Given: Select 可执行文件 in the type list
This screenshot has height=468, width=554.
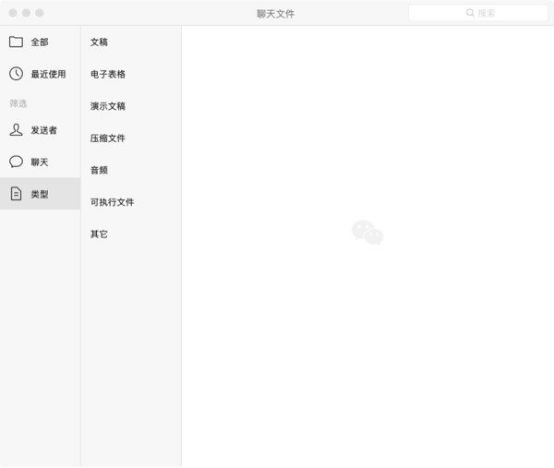Looking at the screenshot, I should 131,202.
